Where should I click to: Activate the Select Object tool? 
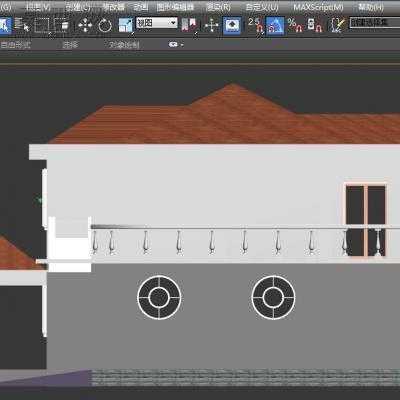pyautogui.click(x=5, y=25)
